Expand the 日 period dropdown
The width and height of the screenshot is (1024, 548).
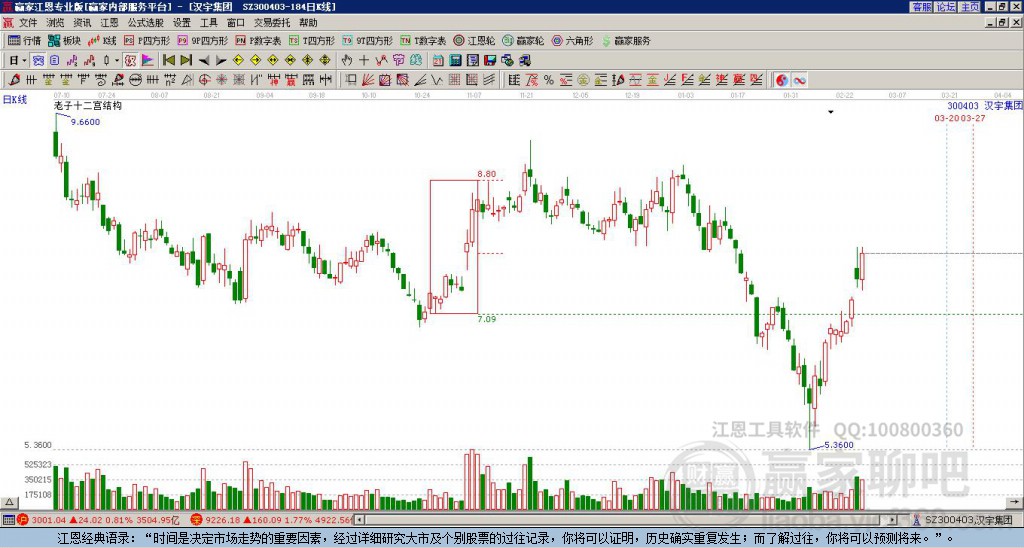(24, 61)
